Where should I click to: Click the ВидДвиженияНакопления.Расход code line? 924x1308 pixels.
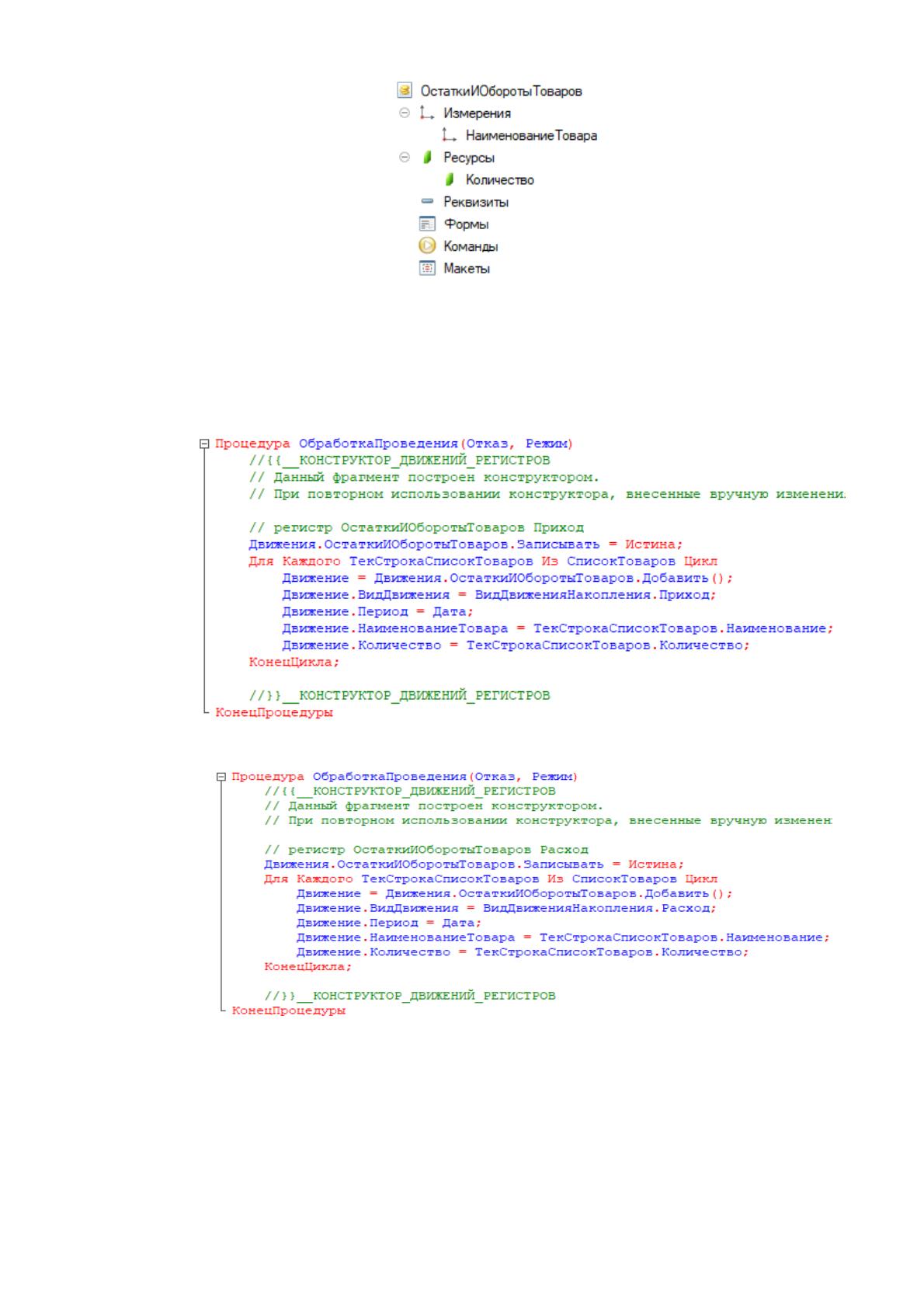click(506, 908)
